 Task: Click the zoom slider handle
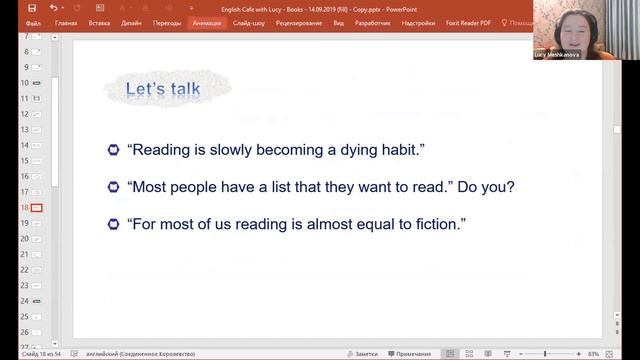545,354
